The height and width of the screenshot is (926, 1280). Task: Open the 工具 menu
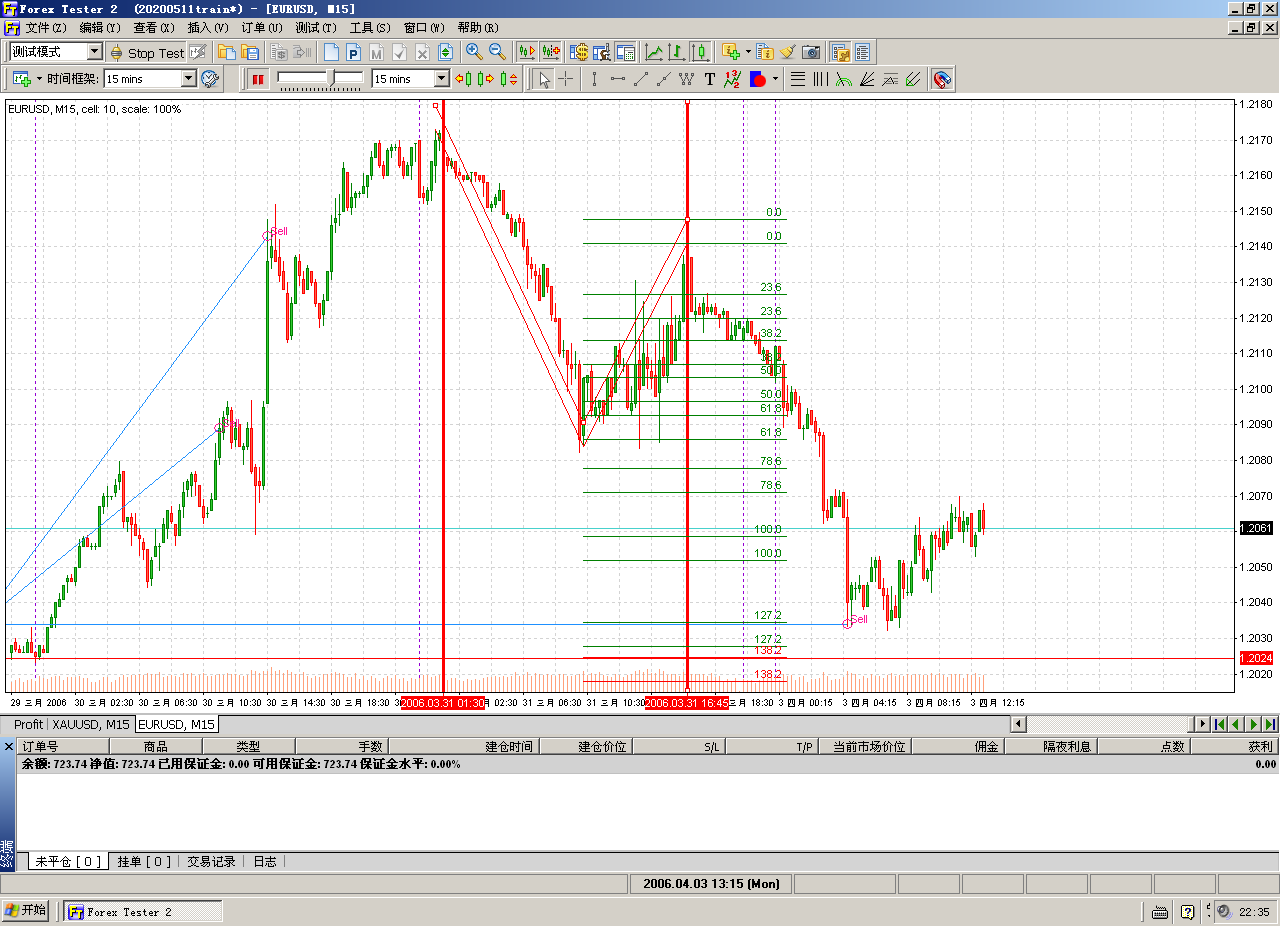click(370, 28)
